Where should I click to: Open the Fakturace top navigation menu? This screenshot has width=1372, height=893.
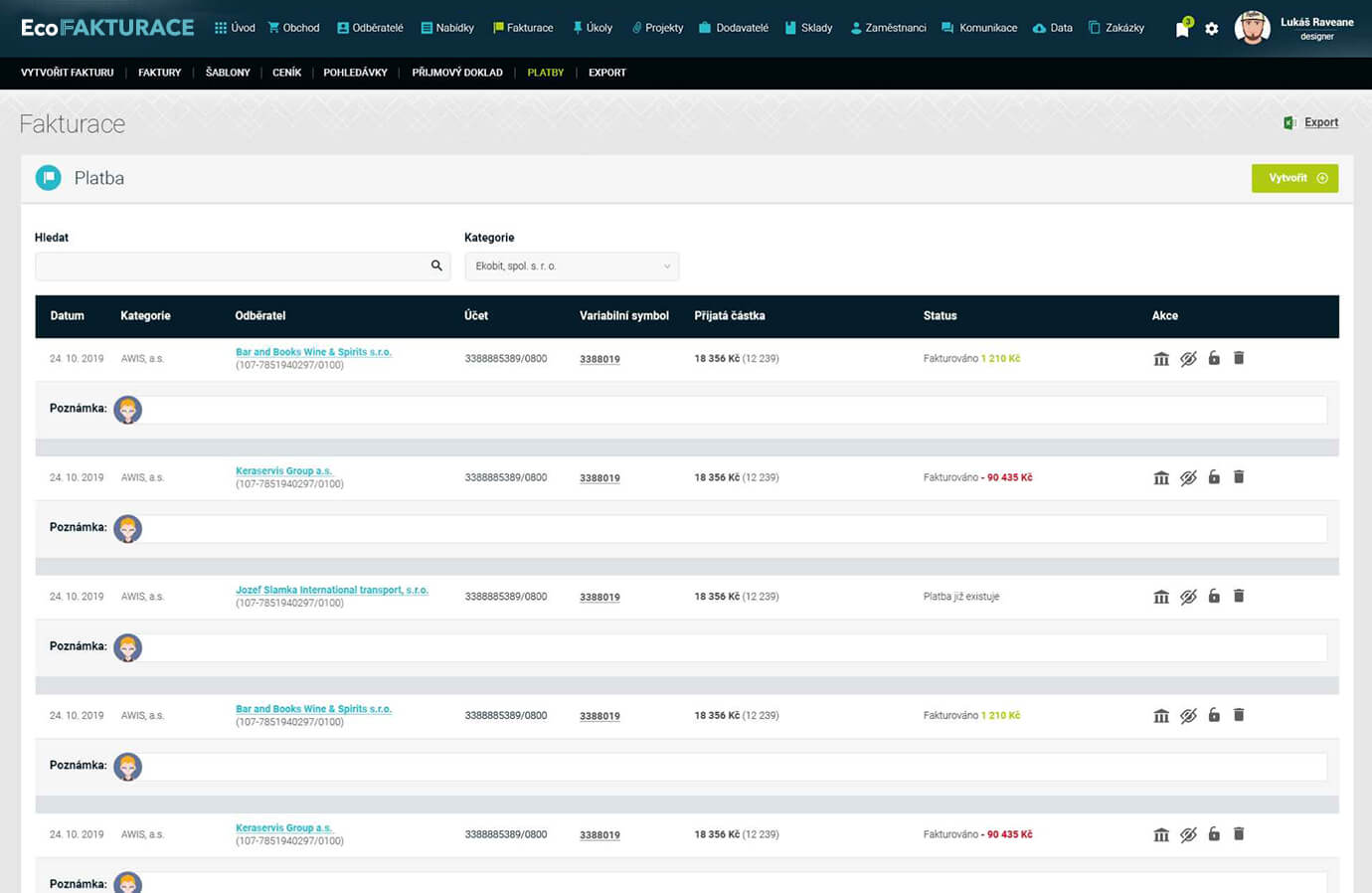(x=523, y=28)
